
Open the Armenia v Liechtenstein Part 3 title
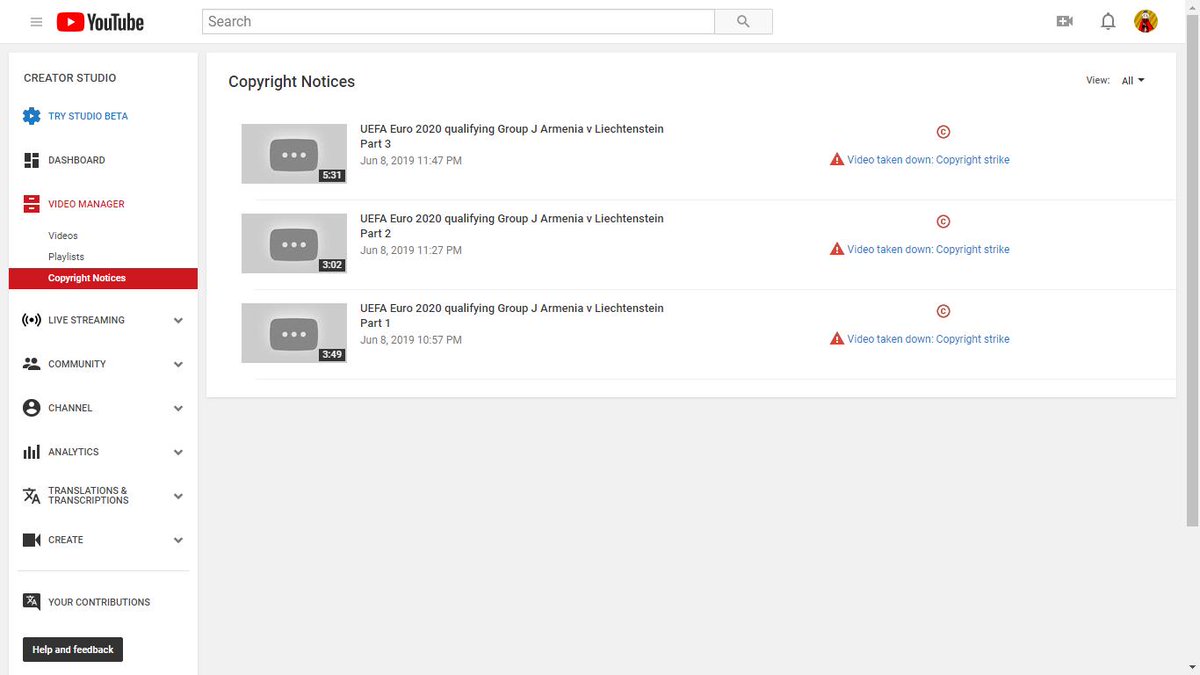coord(512,136)
